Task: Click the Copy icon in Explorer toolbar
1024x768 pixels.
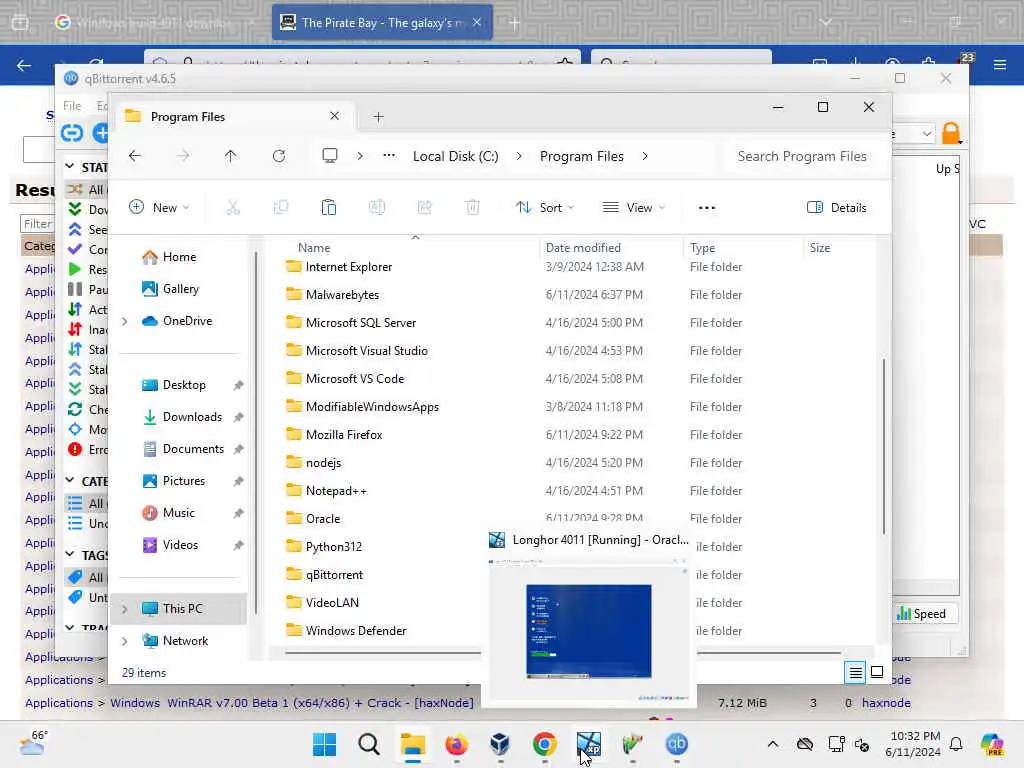Action: [x=281, y=208]
